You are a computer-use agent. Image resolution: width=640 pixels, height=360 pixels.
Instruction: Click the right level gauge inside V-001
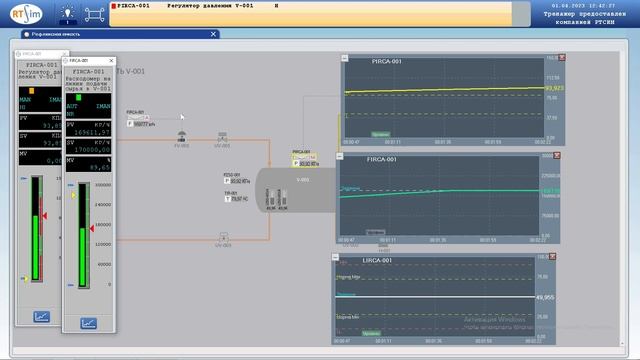point(282,199)
